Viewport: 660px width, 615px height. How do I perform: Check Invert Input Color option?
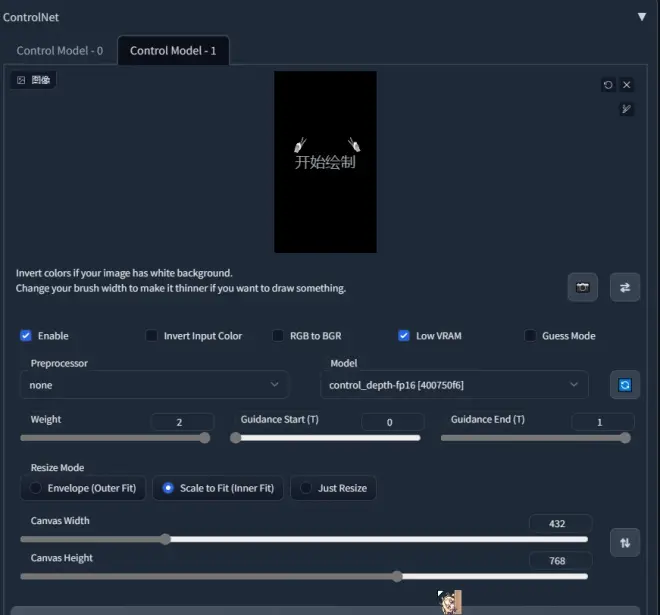tap(152, 336)
